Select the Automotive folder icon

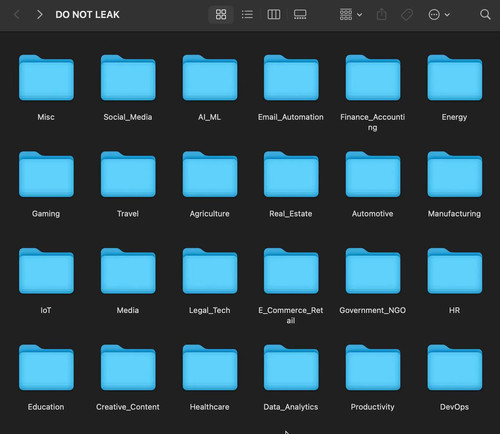373,174
